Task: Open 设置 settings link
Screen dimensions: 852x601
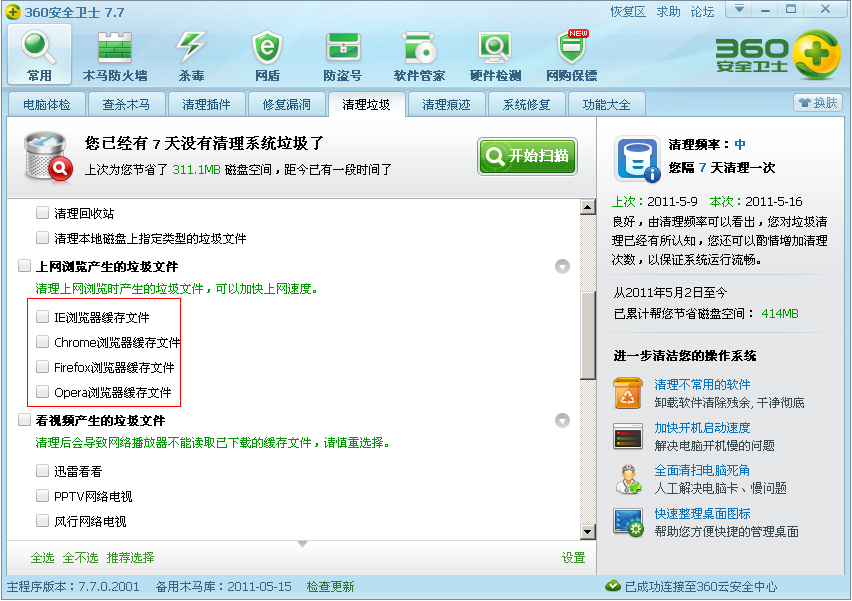Action: pyautogui.click(x=573, y=558)
